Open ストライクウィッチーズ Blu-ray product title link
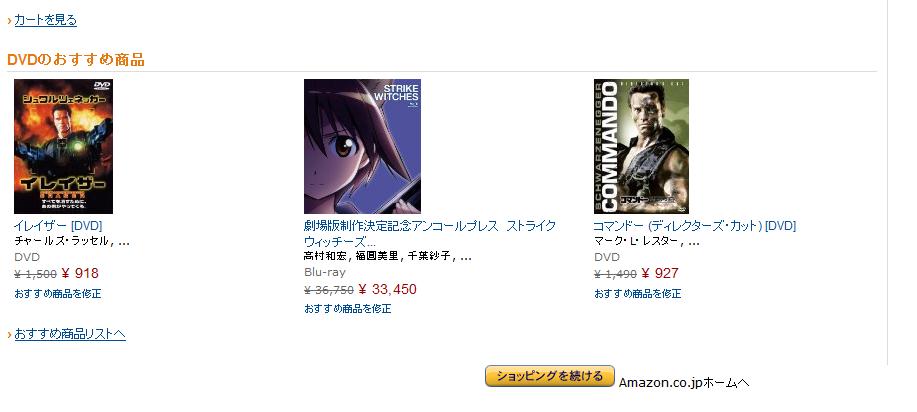The width and height of the screenshot is (917, 412). click(430, 234)
